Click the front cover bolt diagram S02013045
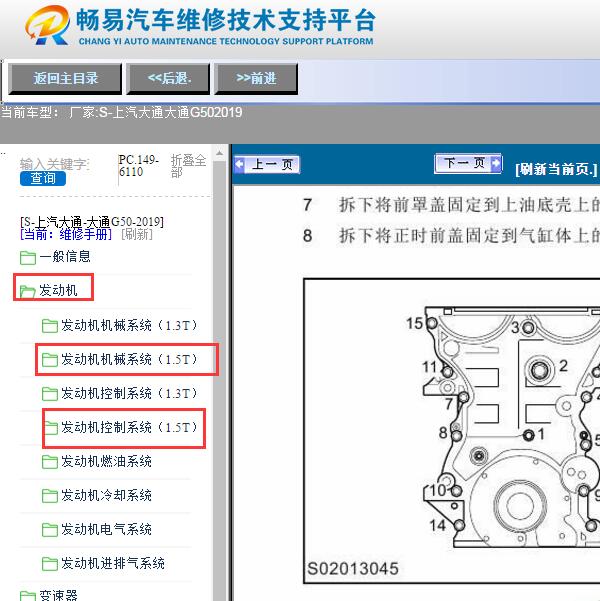The width and height of the screenshot is (600, 601). (452, 431)
